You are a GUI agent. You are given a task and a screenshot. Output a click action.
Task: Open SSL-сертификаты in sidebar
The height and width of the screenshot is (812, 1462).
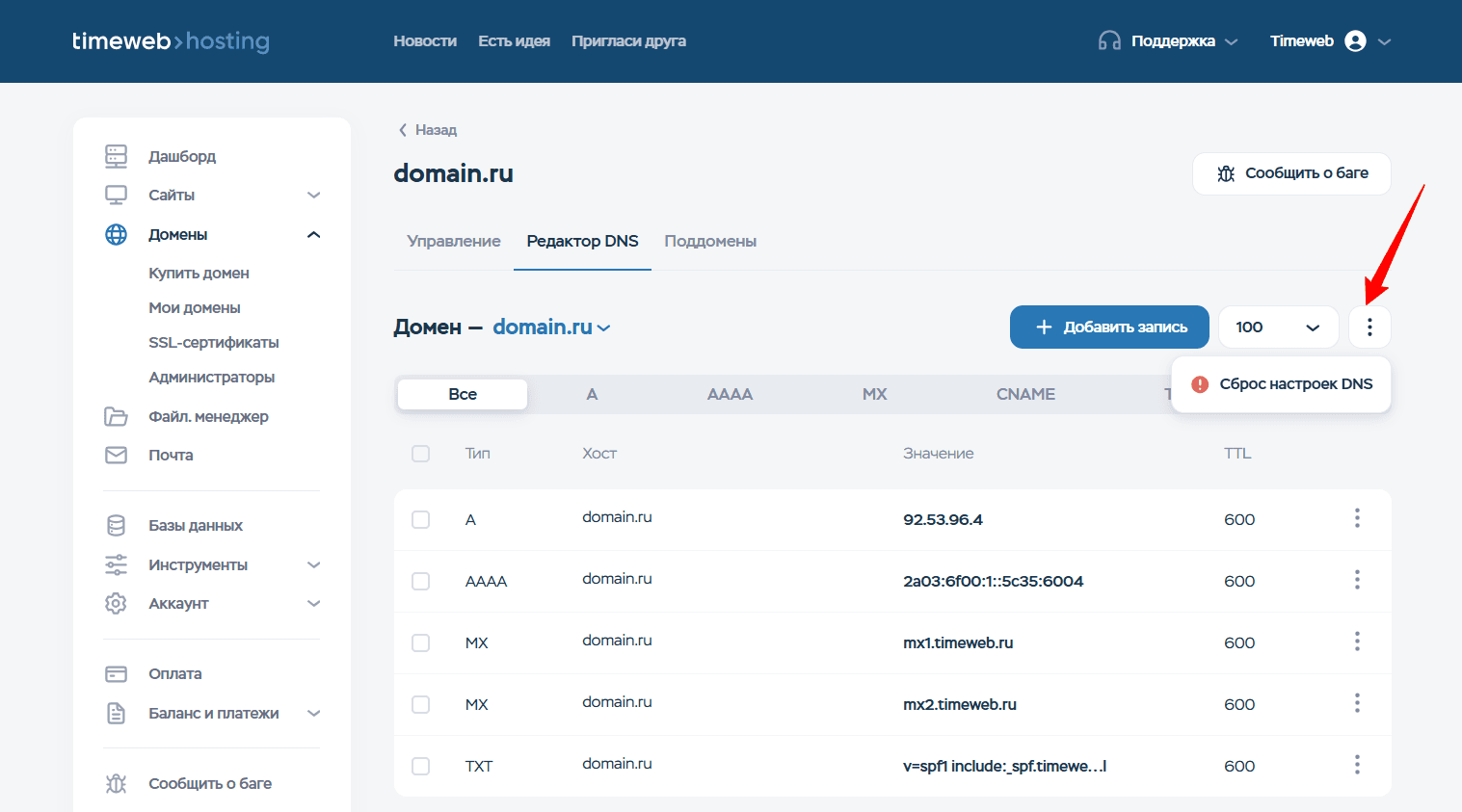pos(214,342)
